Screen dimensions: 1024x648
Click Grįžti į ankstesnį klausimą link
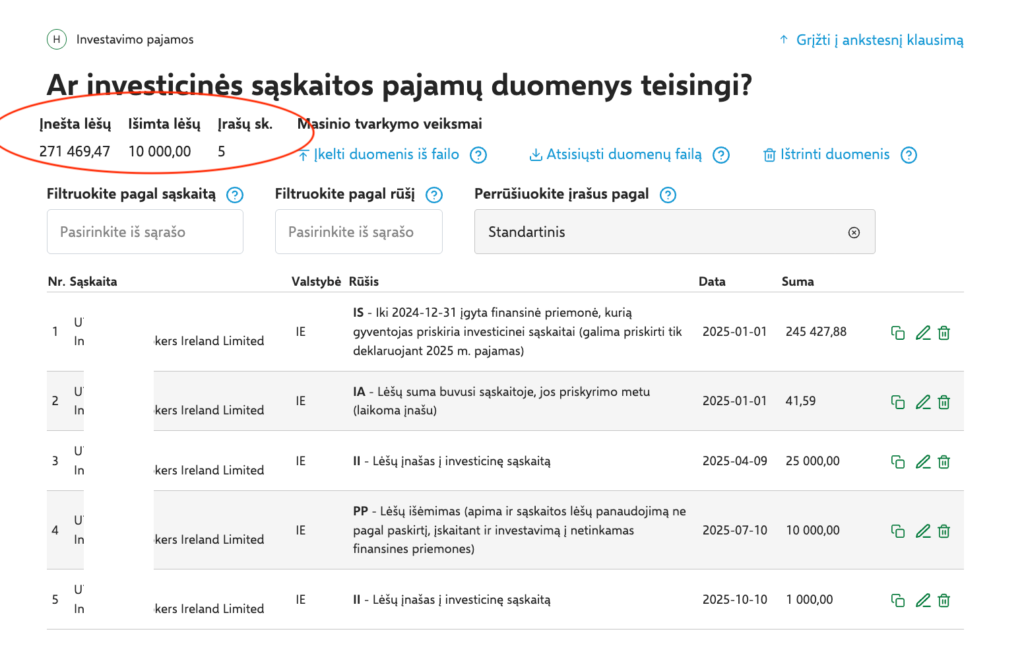[x=871, y=40]
